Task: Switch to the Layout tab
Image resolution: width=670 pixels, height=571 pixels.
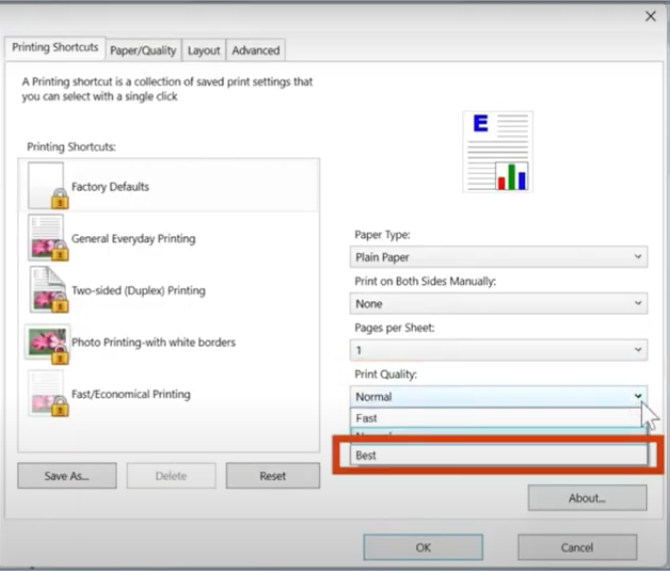Action: [x=204, y=50]
